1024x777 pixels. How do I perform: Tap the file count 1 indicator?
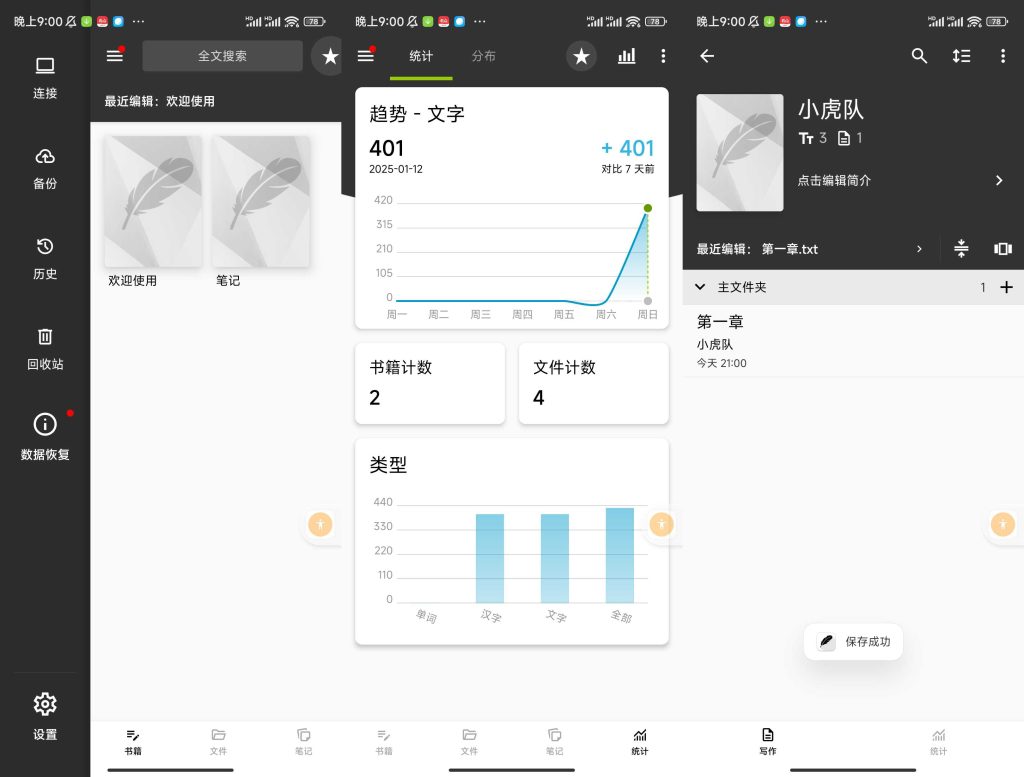(x=850, y=138)
